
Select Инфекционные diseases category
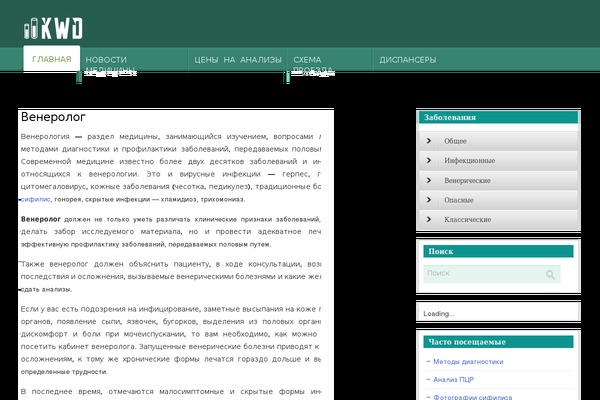[470, 160]
